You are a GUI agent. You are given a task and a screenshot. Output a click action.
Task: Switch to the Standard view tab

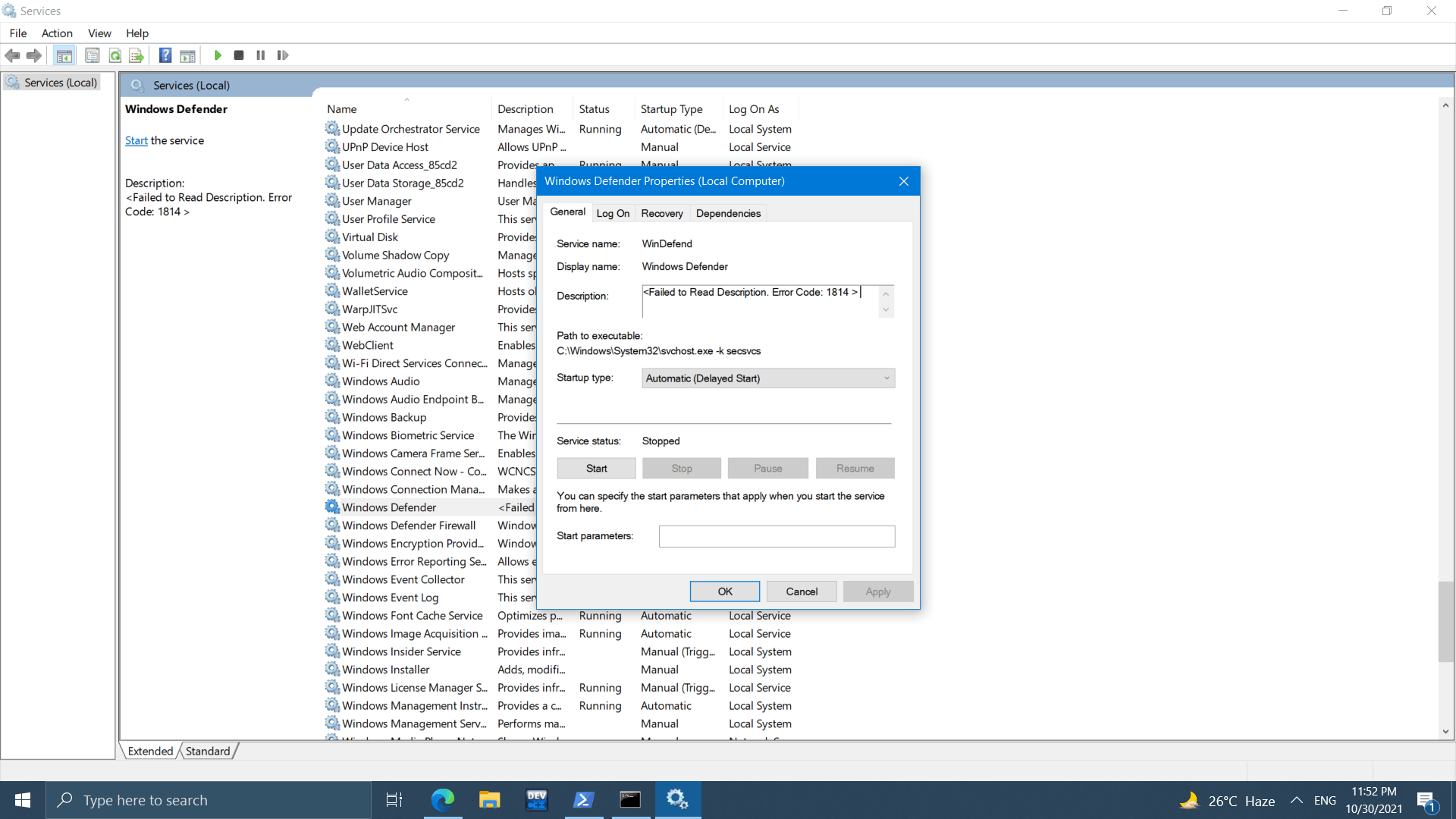207,750
